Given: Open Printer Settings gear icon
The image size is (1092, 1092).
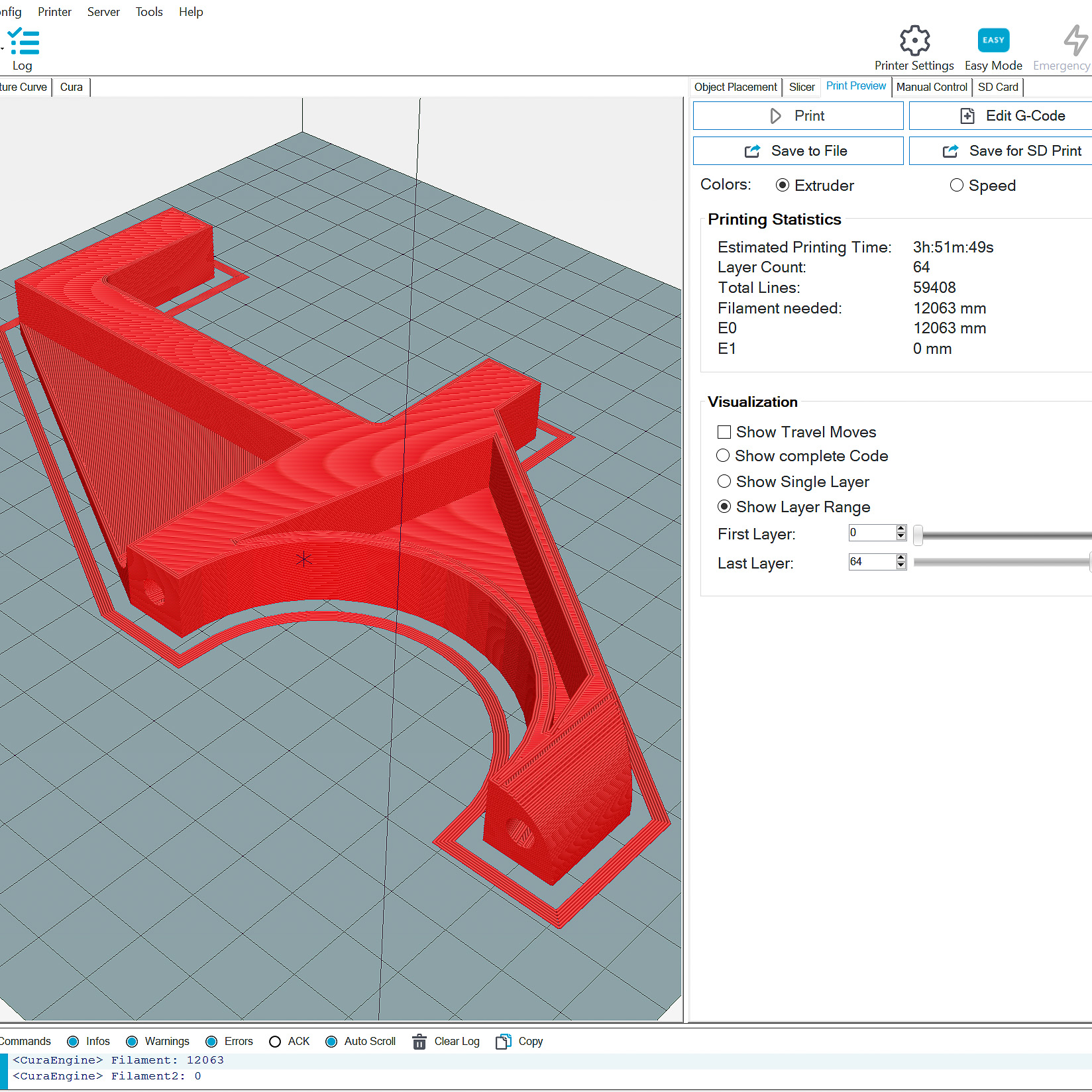Looking at the screenshot, I should (914, 41).
